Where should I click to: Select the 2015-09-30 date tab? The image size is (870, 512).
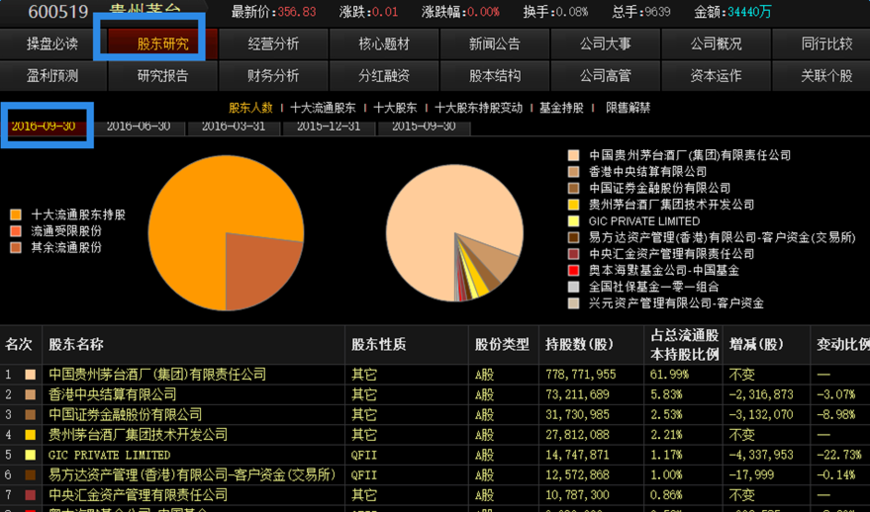pos(424,126)
